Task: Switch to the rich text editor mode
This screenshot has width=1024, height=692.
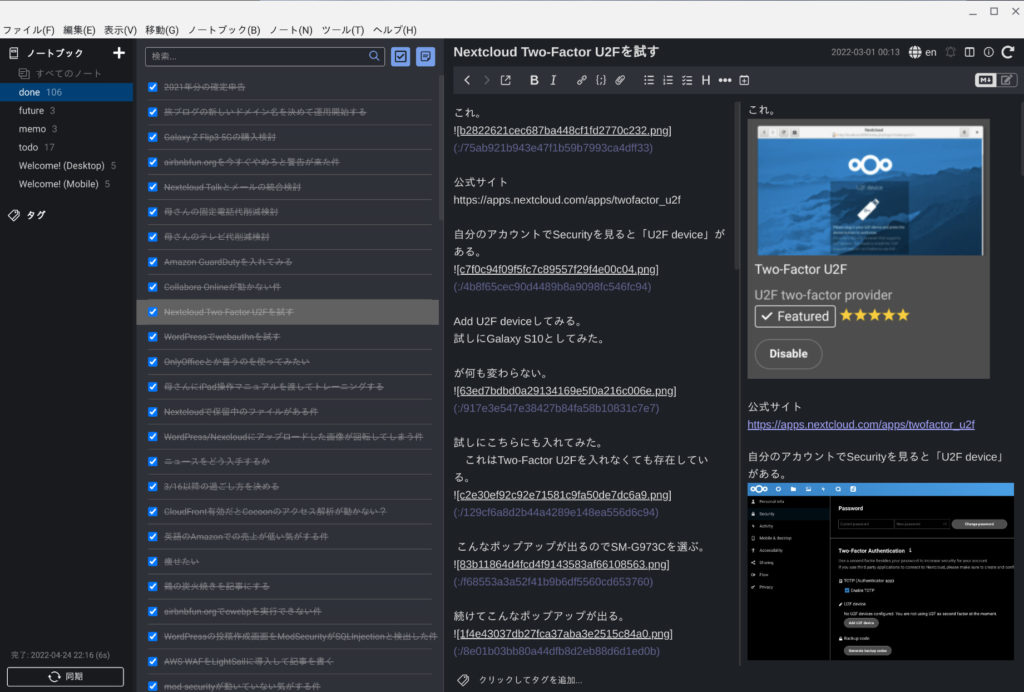Action: tap(1007, 80)
